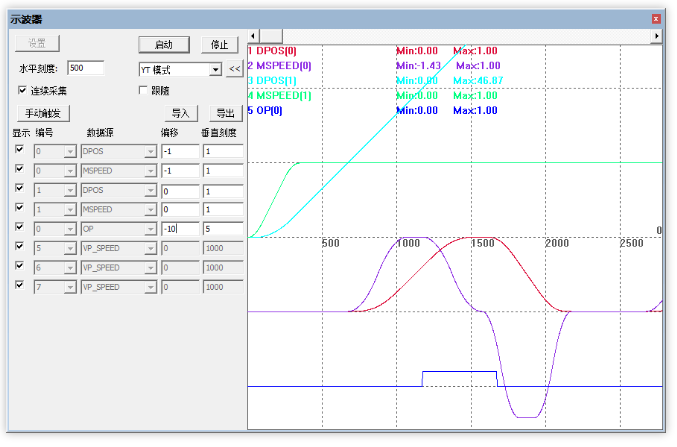Click the 导出 export button
677x447 pixels.
225,113
